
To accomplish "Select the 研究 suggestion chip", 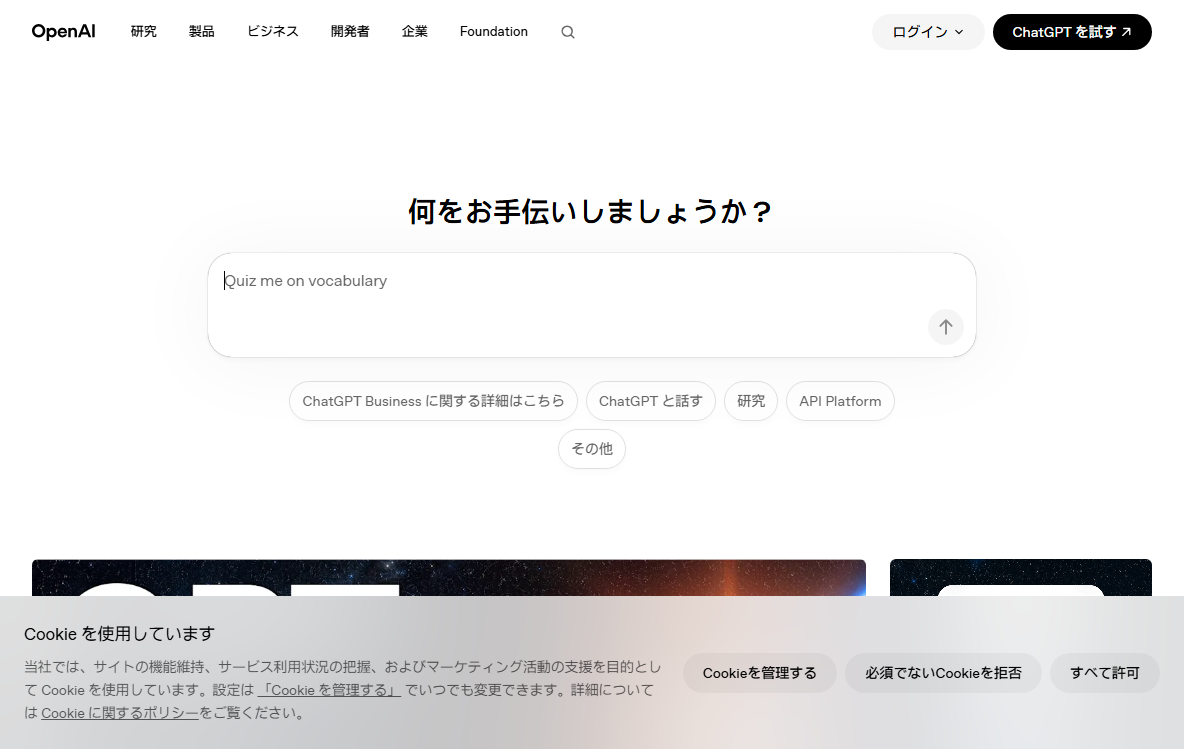I will click(x=751, y=401).
